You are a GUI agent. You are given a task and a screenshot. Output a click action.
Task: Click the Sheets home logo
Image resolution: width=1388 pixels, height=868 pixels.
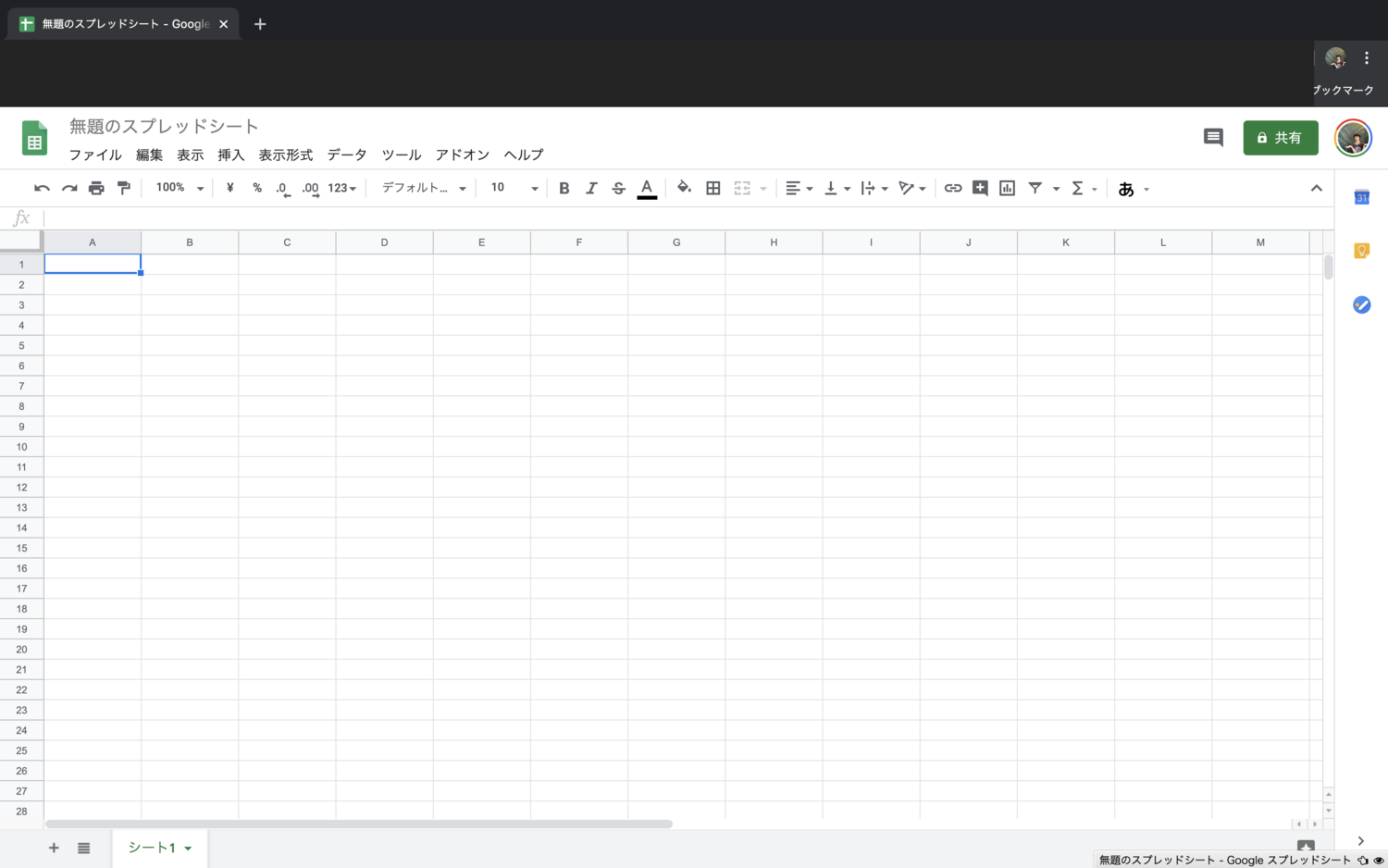point(34,139)
